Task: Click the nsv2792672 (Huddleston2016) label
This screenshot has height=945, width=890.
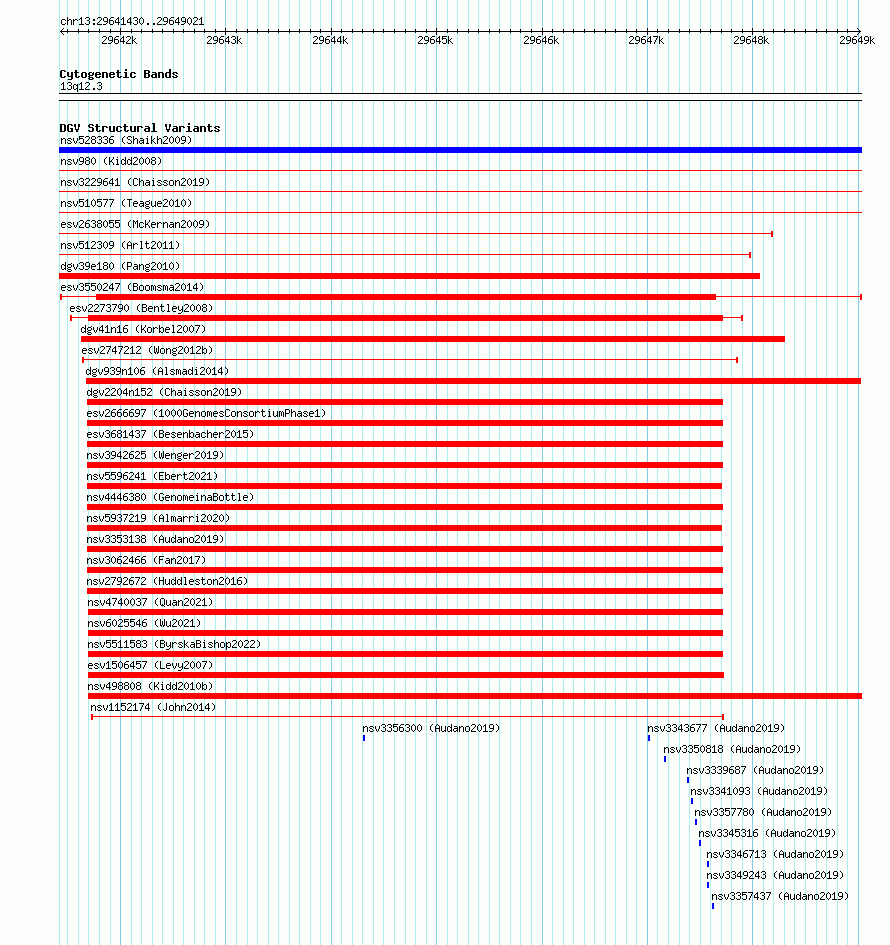Action: tap(167, 582)
